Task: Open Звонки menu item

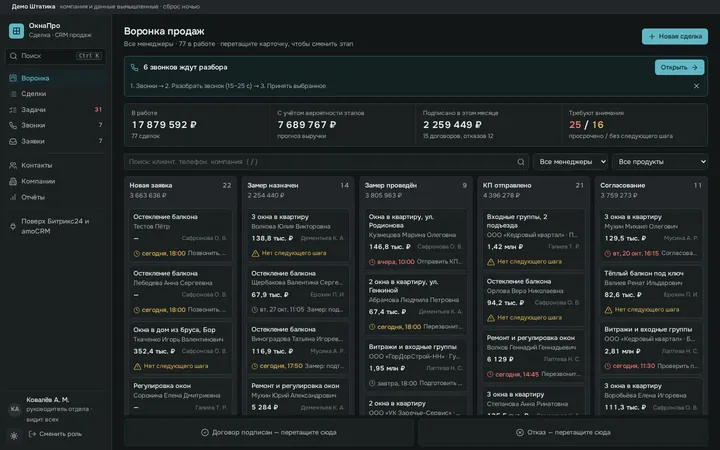Action: [x=56, y=125]
